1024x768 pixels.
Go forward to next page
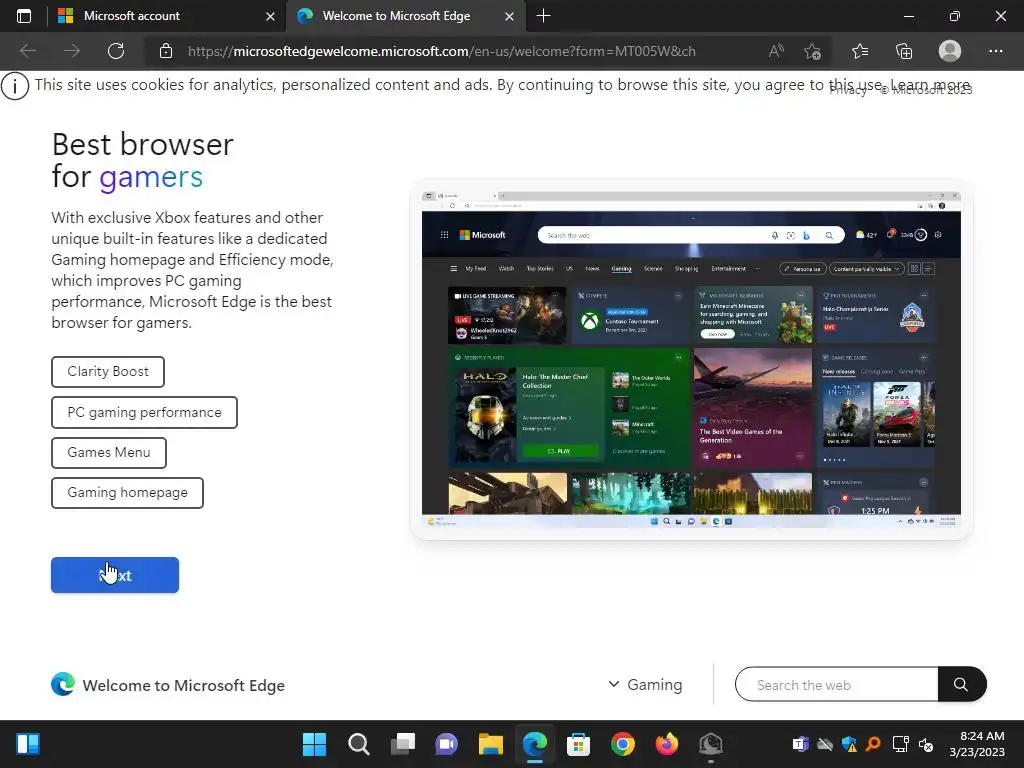72,51
